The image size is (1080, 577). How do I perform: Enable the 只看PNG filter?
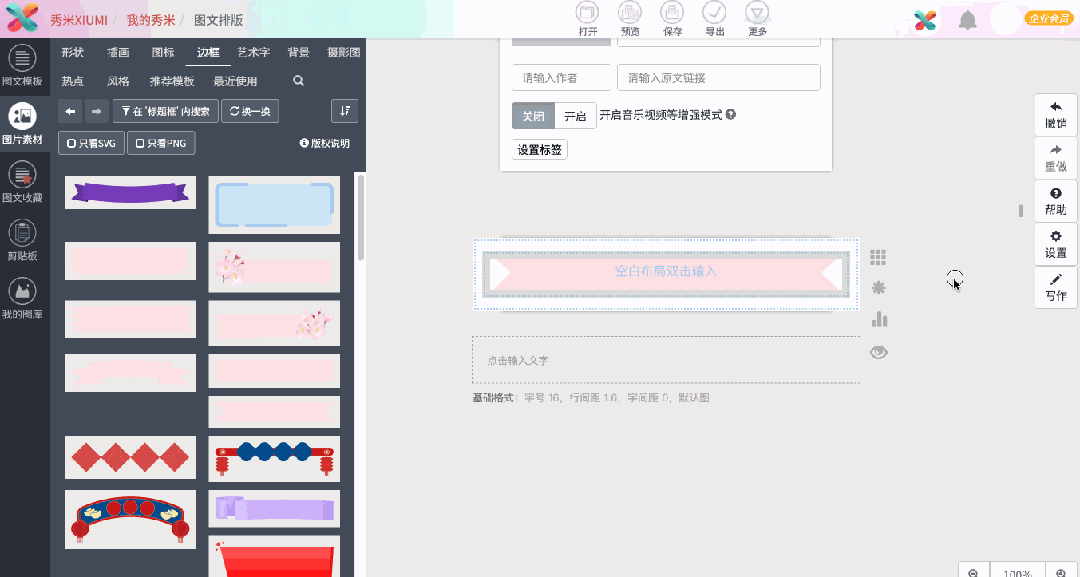coord(161,143)
